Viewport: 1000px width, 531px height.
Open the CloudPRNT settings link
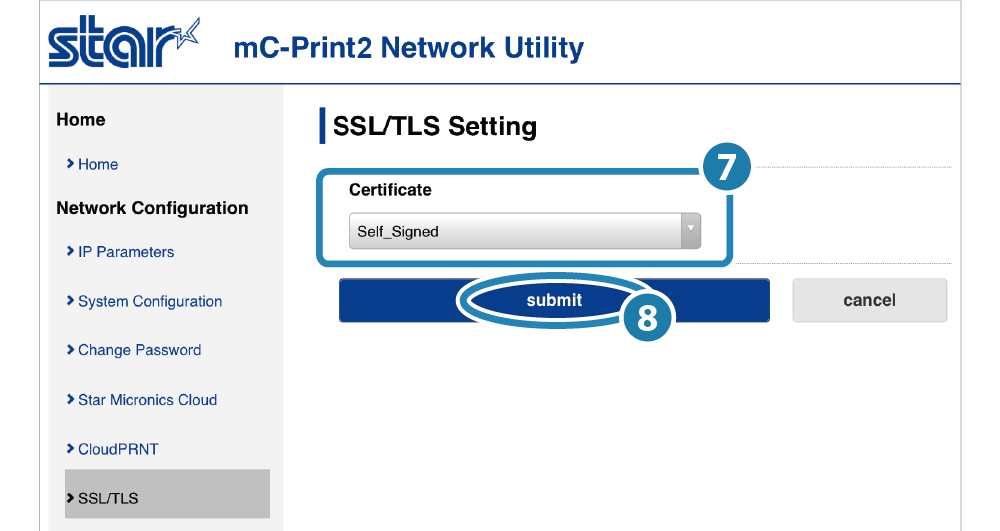click(117, 449)
